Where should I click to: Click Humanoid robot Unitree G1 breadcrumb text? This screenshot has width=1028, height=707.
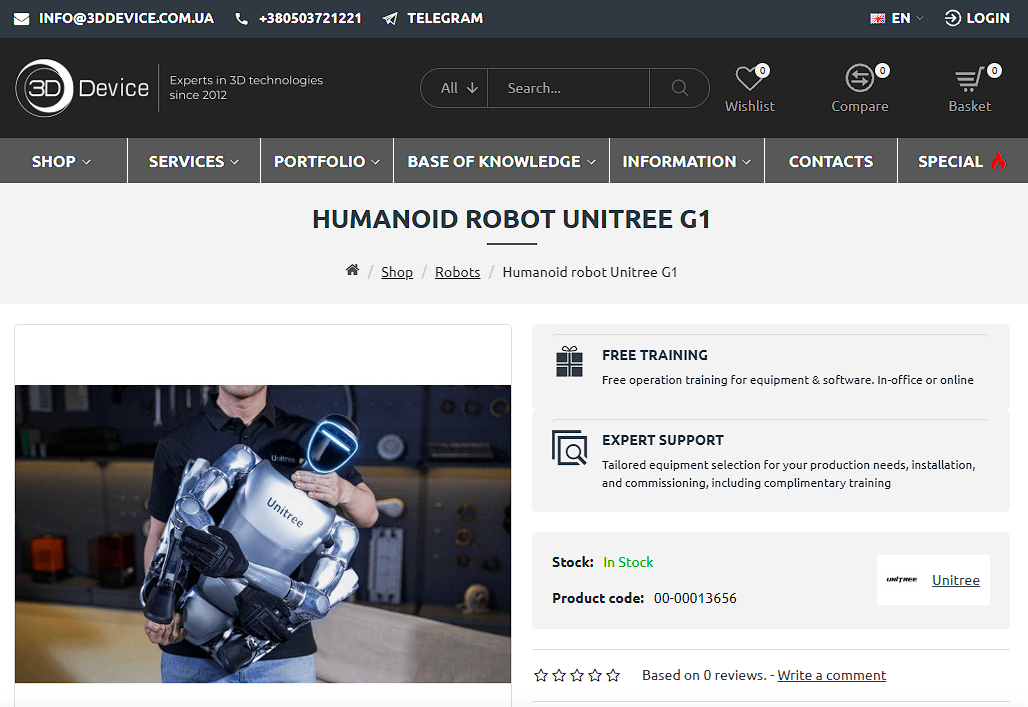click(x=589, y=272)
